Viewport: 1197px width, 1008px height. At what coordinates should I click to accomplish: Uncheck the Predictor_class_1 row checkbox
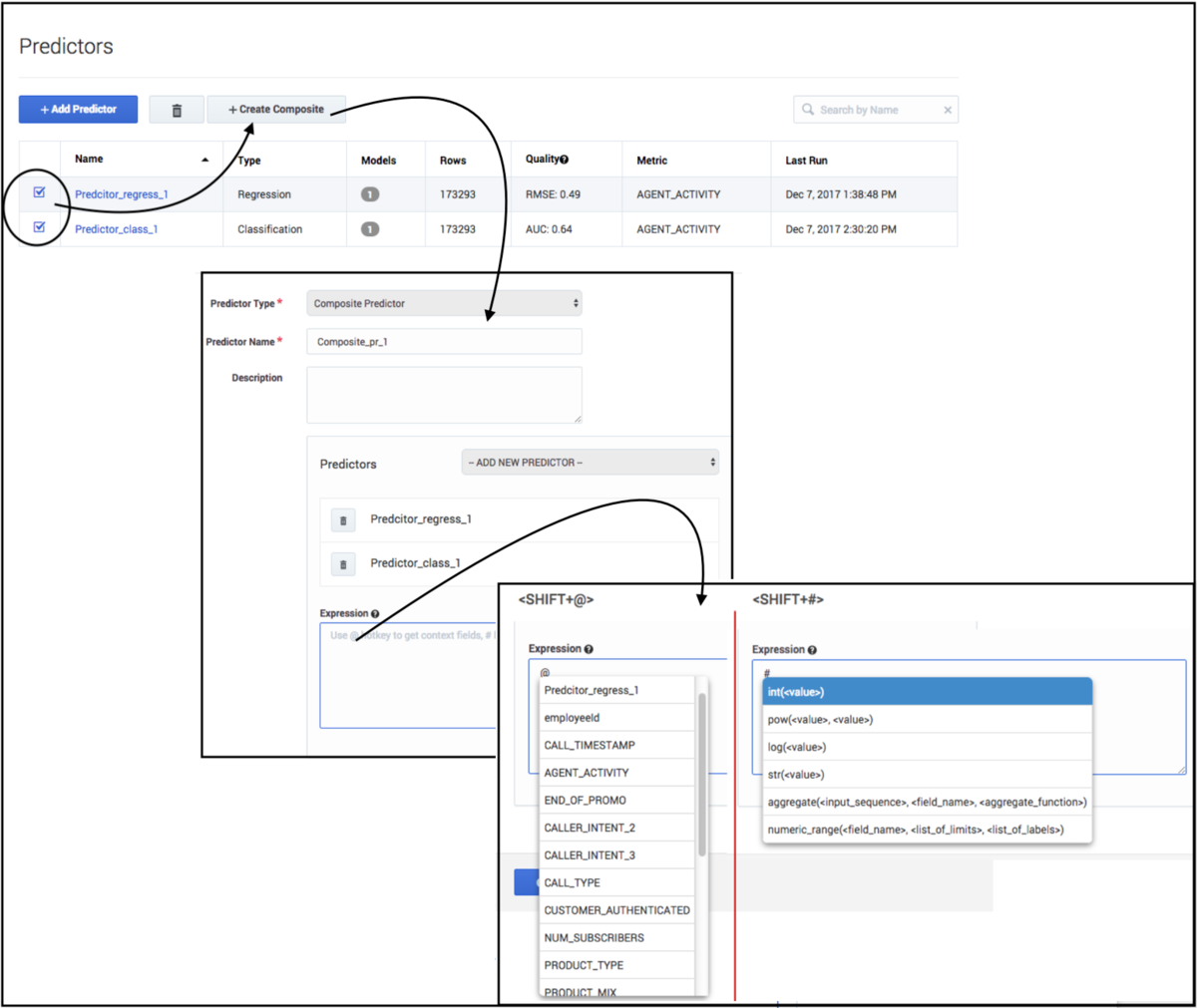39,228
